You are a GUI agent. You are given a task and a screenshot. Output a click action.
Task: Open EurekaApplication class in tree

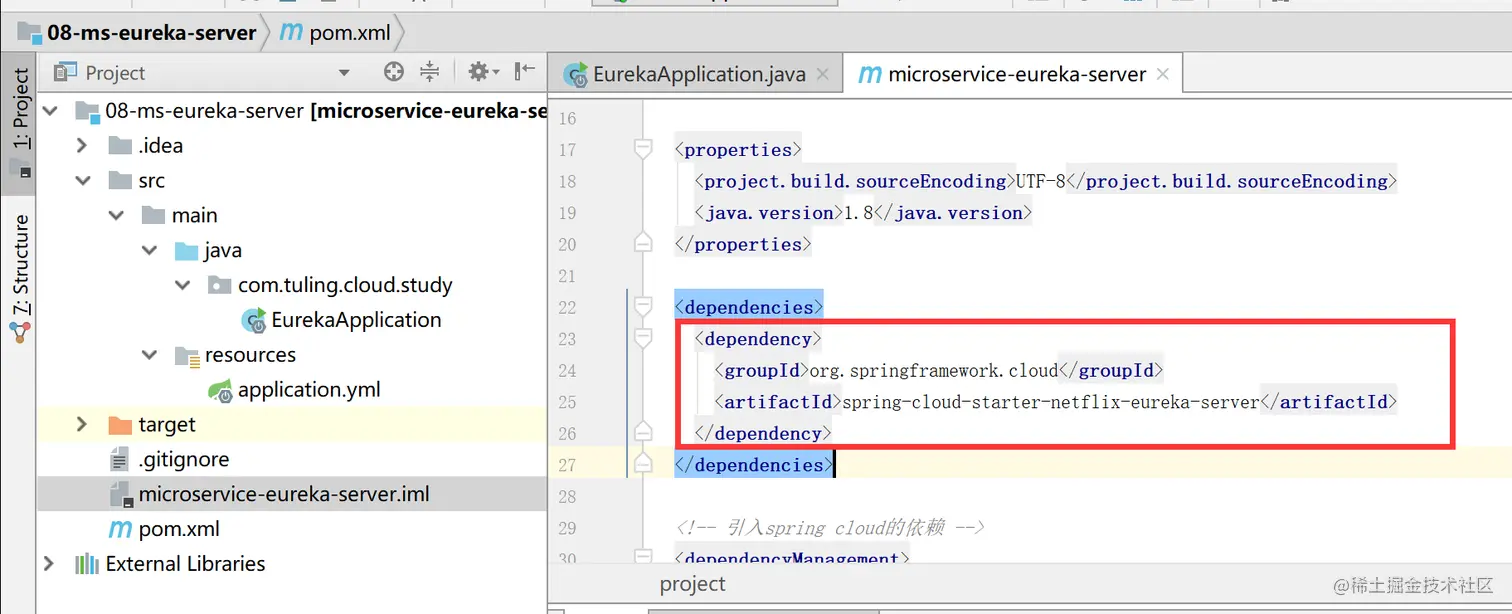coord(356,320)
